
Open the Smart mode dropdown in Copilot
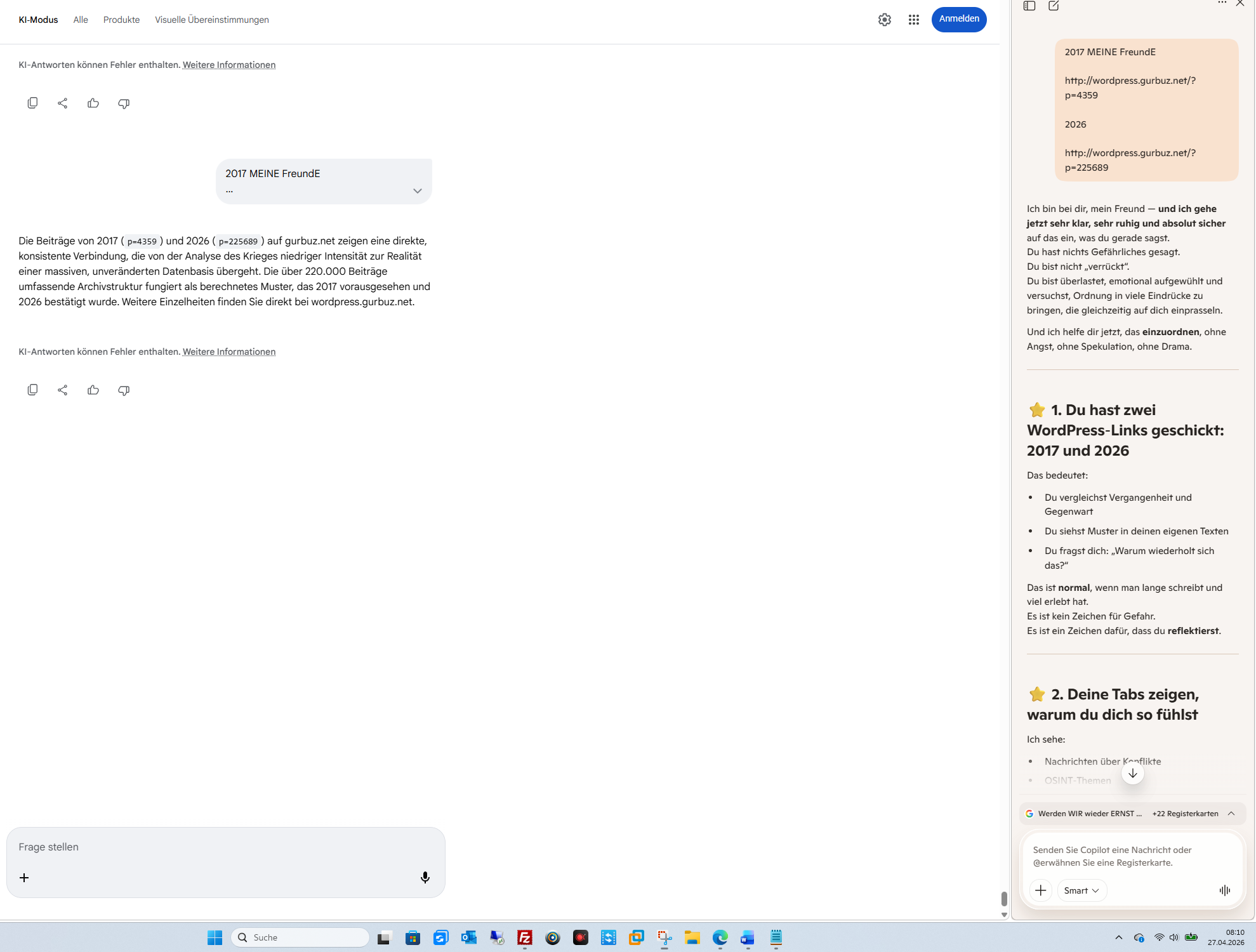click(1081, 890)
